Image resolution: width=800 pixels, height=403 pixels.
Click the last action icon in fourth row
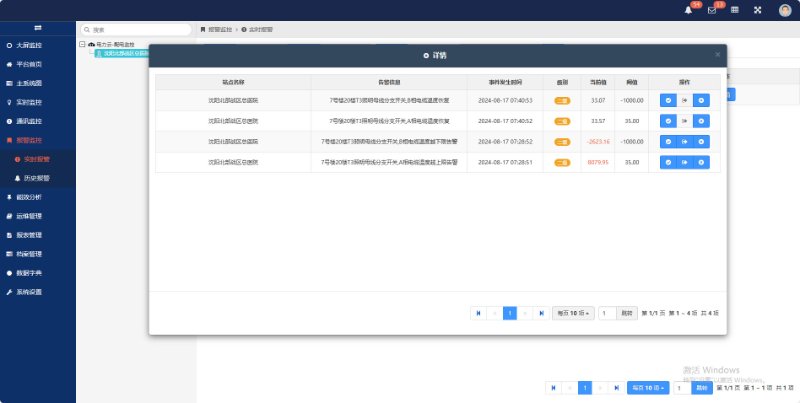(701, 163)
